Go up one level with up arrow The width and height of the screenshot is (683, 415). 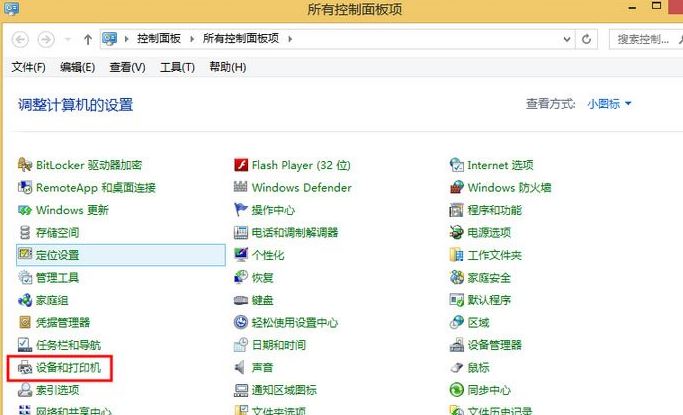click(88, 40)
